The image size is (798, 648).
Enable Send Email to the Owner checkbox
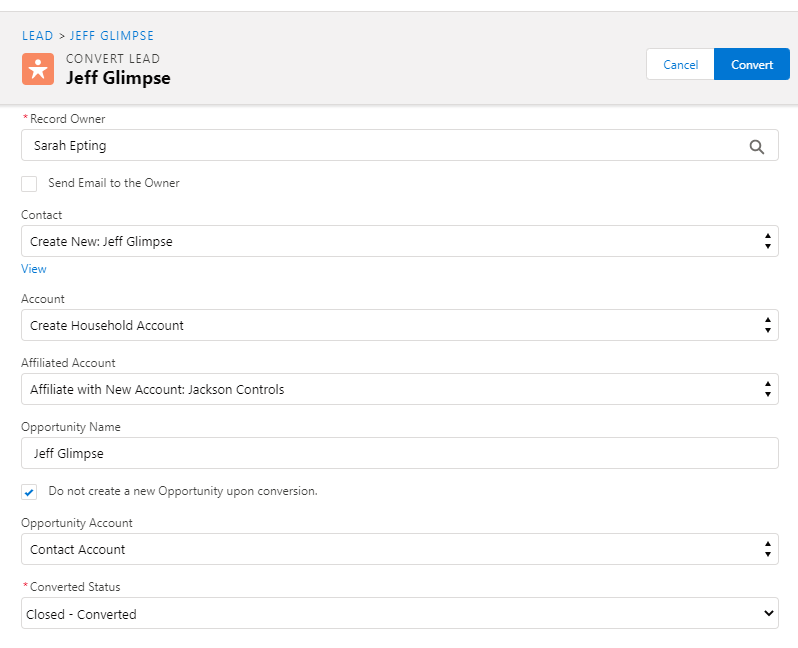coord(29,184)
